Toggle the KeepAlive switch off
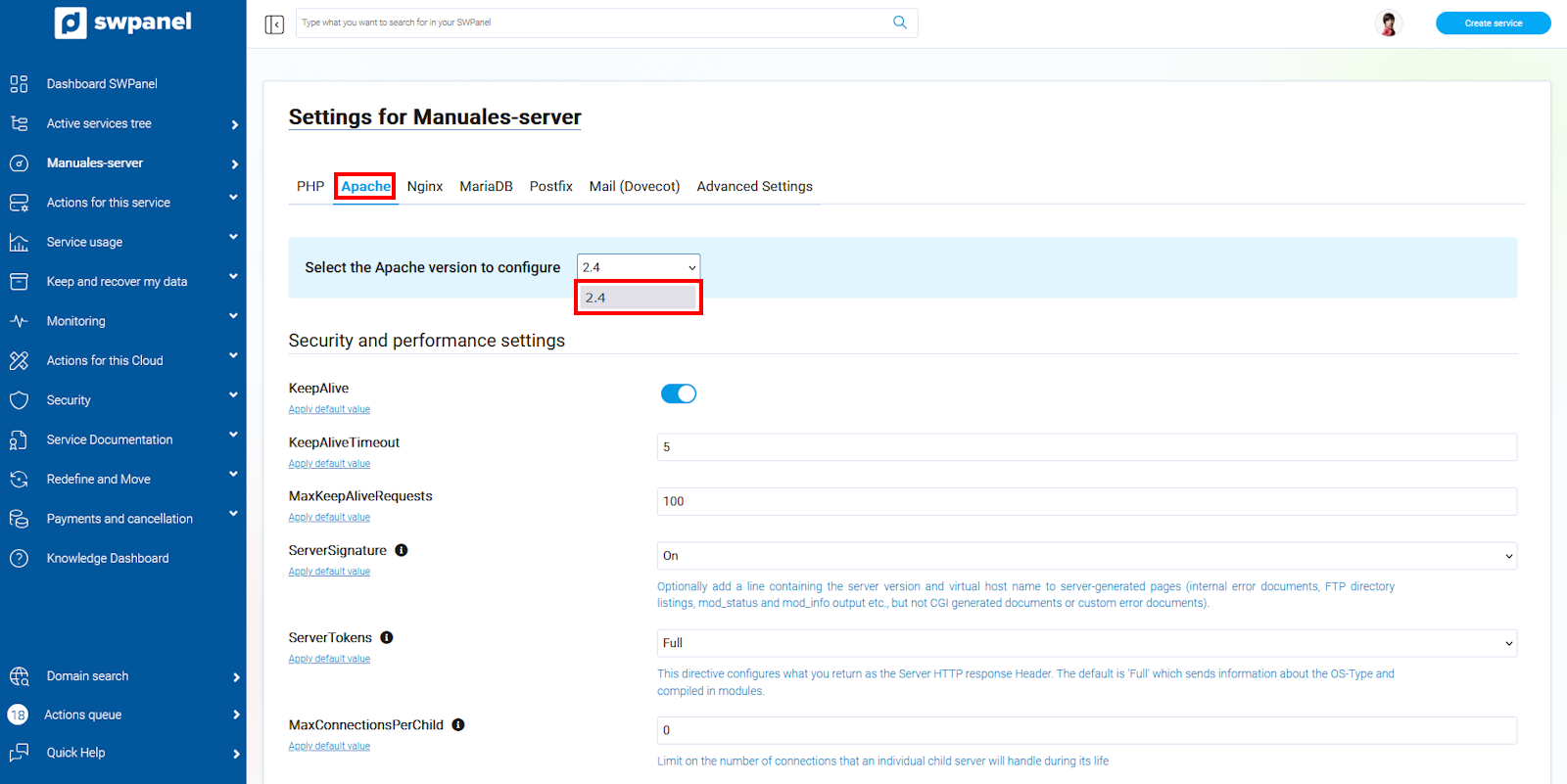 (678, 393)
